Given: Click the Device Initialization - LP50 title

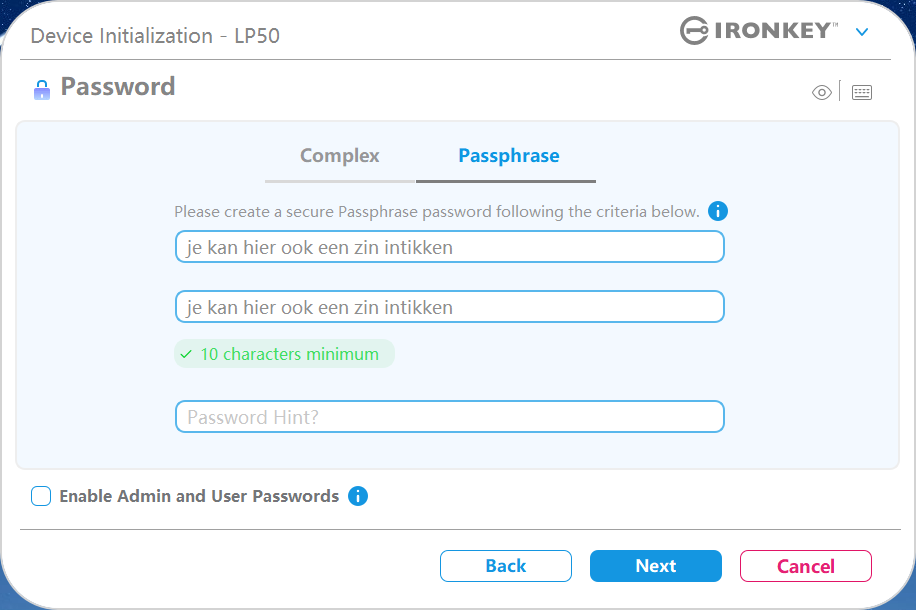Looking at the screenshot, I should (x=155, y=36).
